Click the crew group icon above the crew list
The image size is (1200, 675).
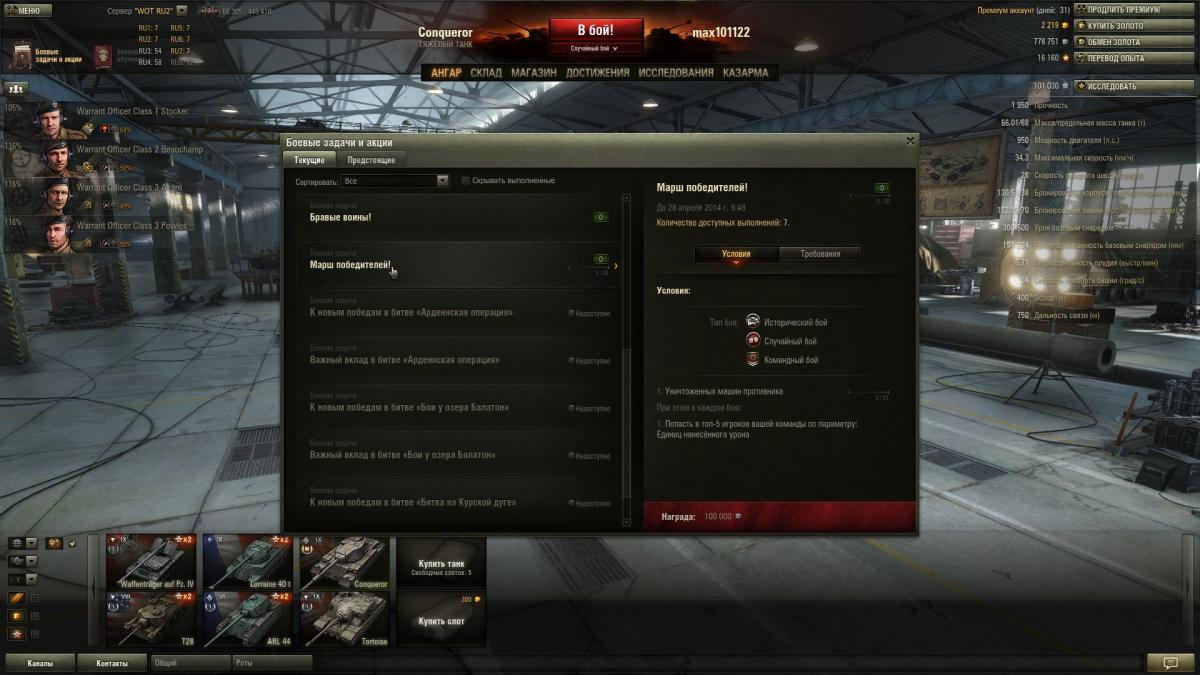[16, 88]
